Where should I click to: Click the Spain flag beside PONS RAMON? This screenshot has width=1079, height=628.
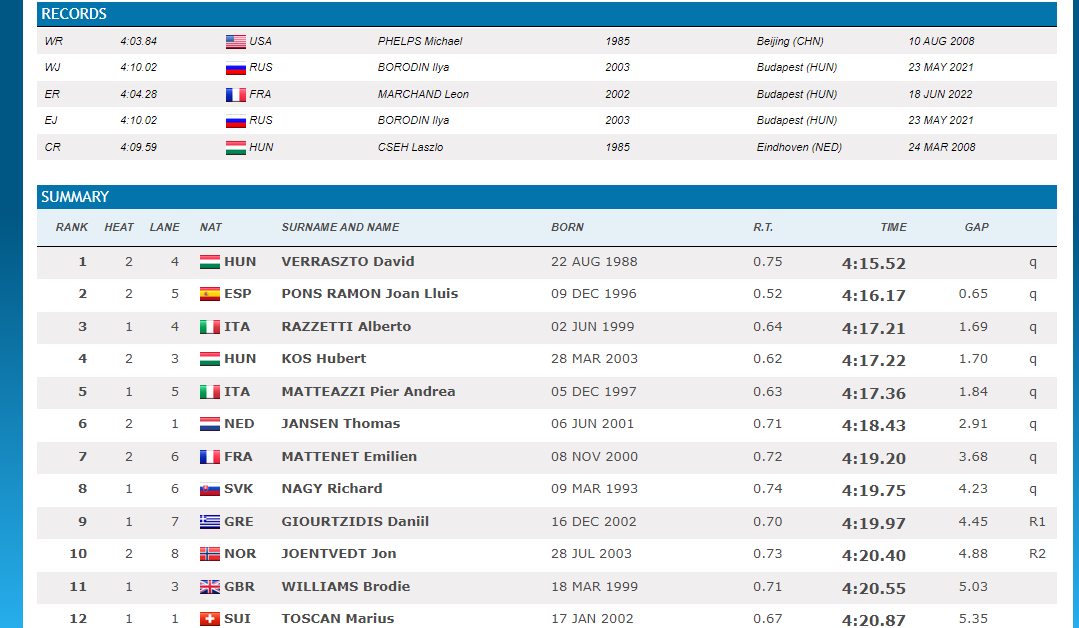[209, 294]
